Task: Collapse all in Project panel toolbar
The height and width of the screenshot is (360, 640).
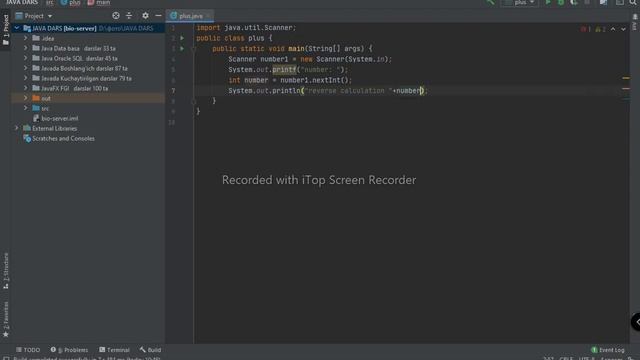Action: point(129,16)
